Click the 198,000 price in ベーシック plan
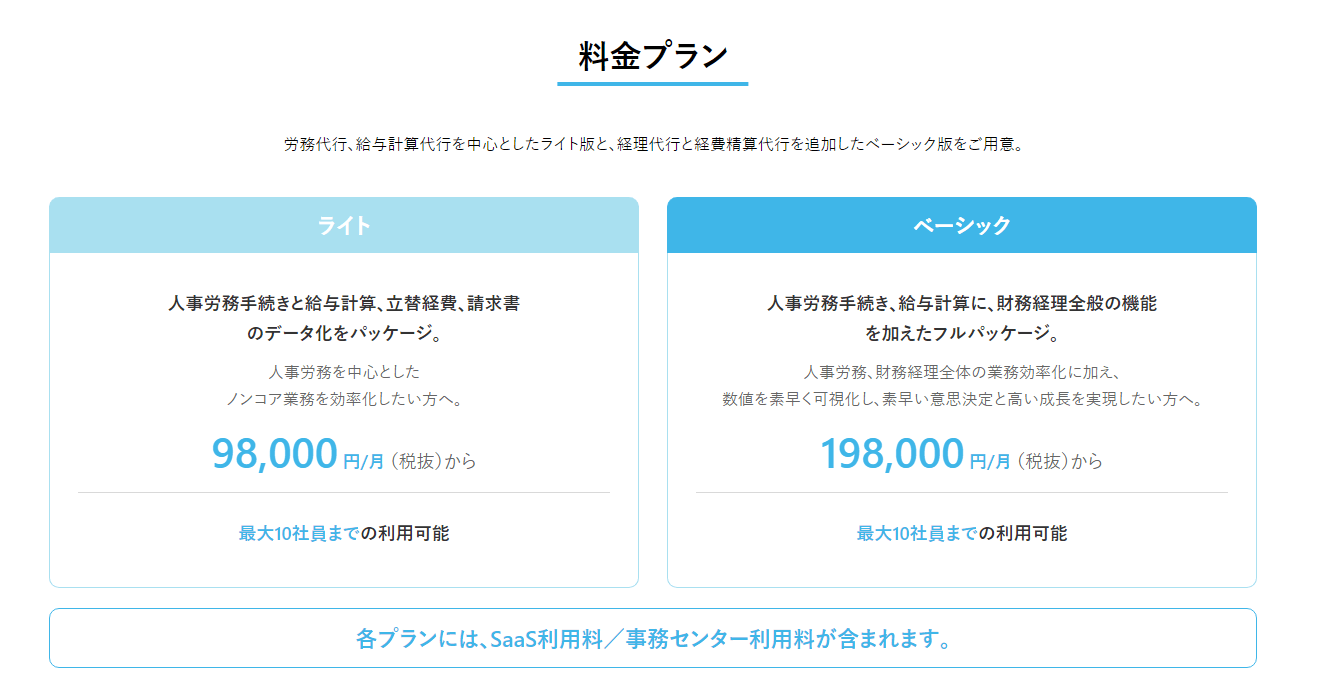The width and height of the screenshot is (1320, 689). (x=892, y=453)
